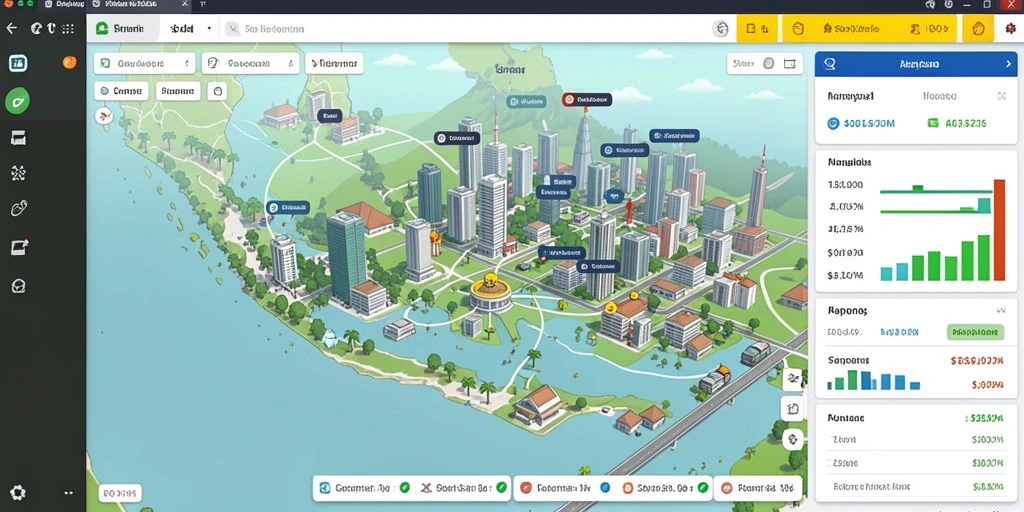The height and width of the screenshot is (512, 1024).
Task: Select the bold first tab in right panel card
Action: tap(850, 96)
